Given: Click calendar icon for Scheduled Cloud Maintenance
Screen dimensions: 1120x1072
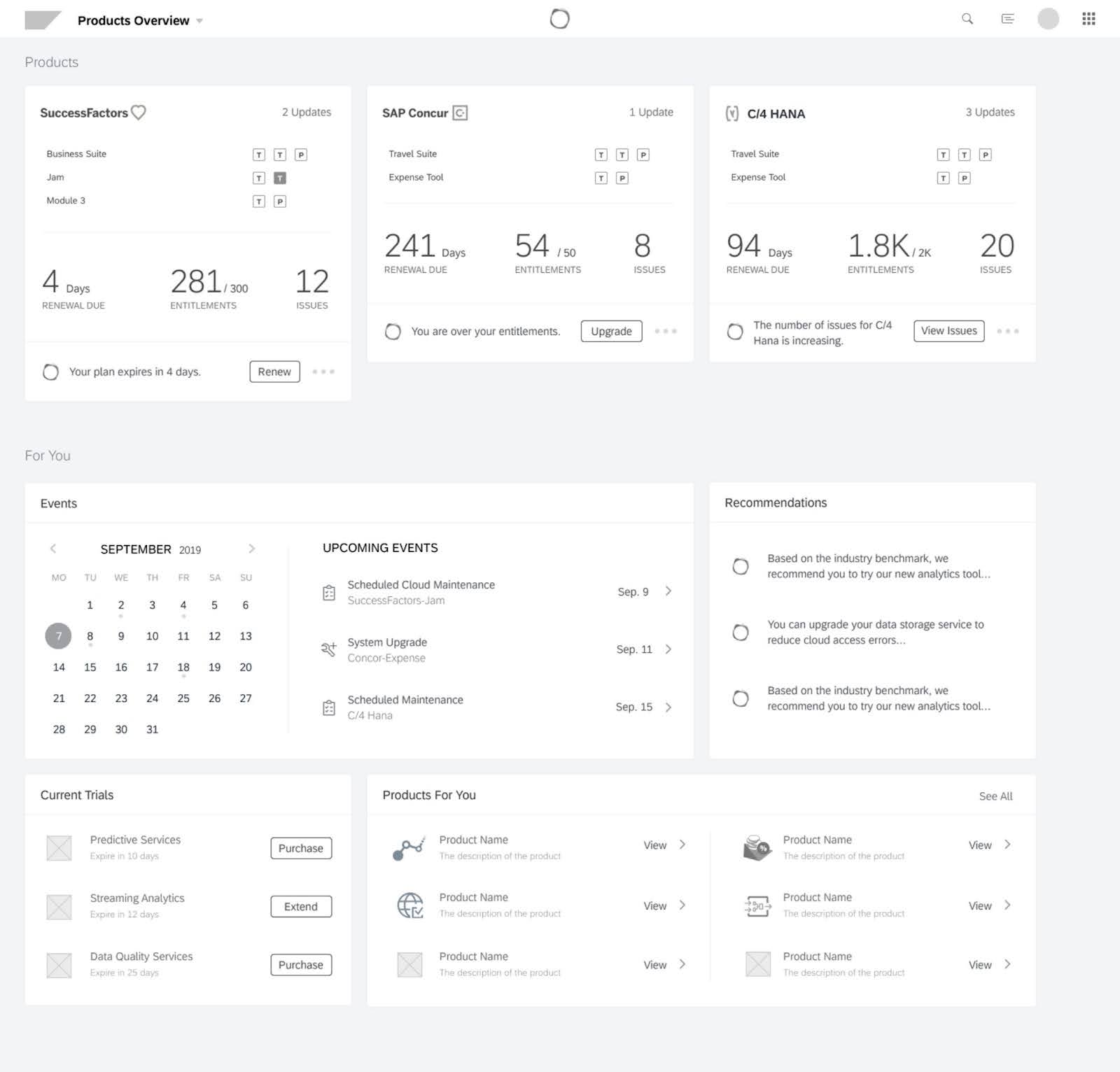Looking at the screenshot, I should click(x=329, y=593).
